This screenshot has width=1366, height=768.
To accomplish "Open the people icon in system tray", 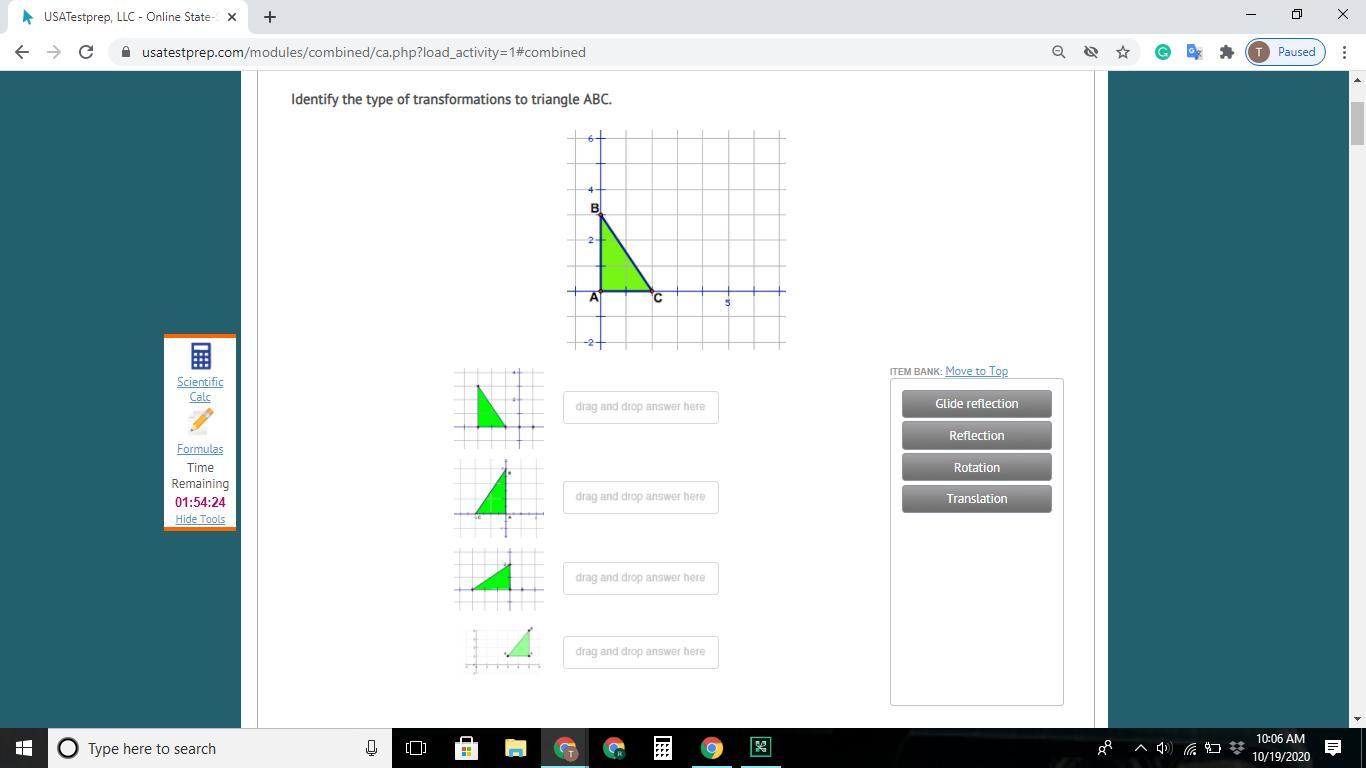I will coord(1105,748).
